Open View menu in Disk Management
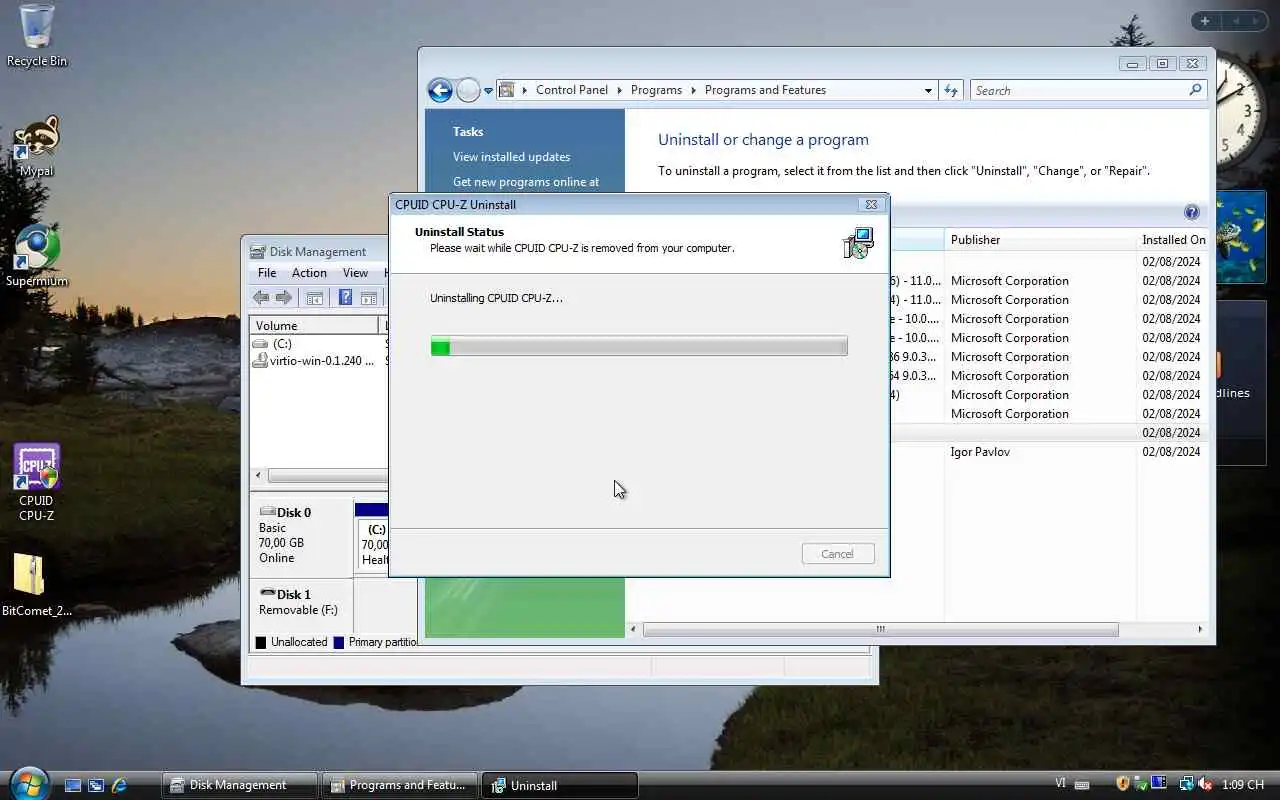The width and height of the screenshot is (1280, 800). [x=355, y=273]
